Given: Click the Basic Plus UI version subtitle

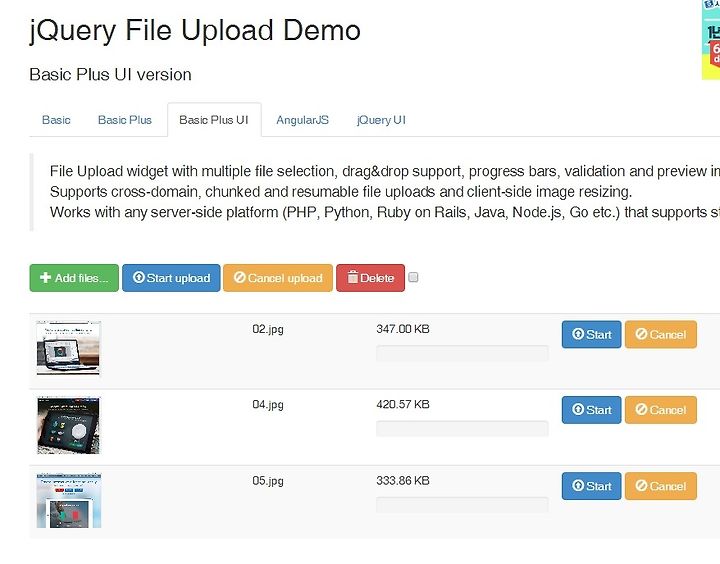Looking at the screenshot, I should click(x=110, y=74).
